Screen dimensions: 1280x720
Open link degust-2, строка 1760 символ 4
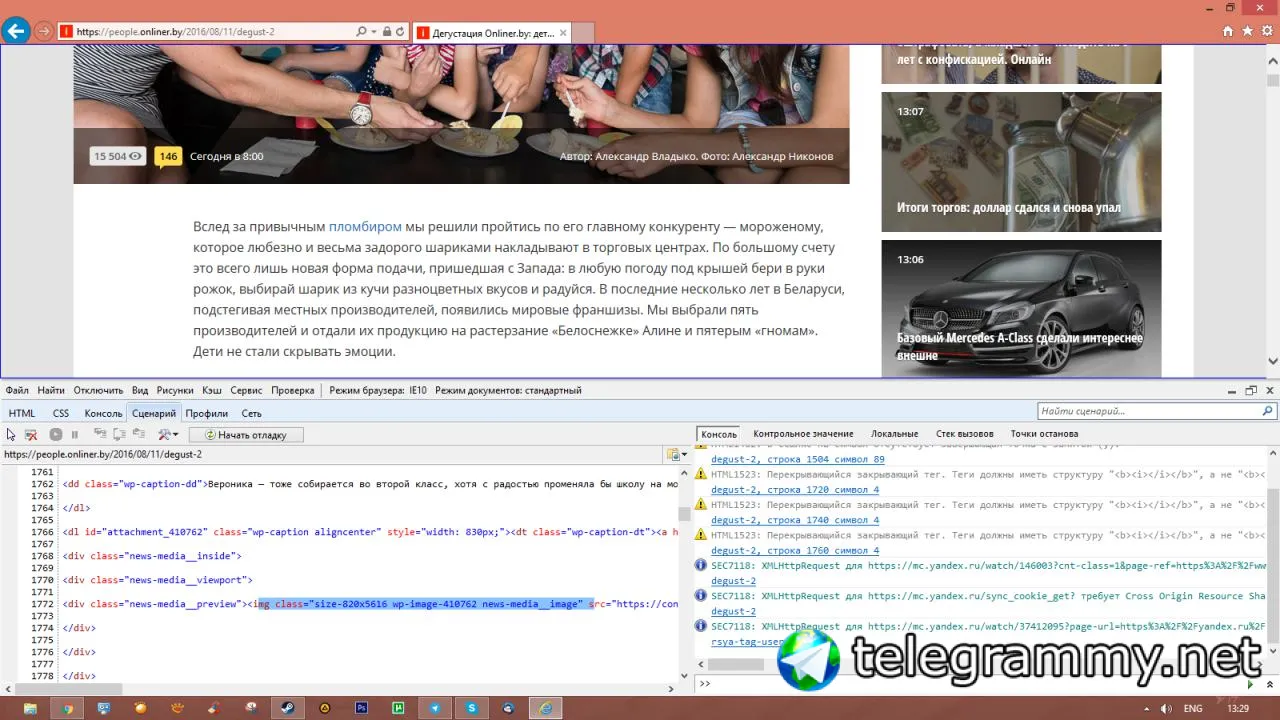click(x=795, y=550)
